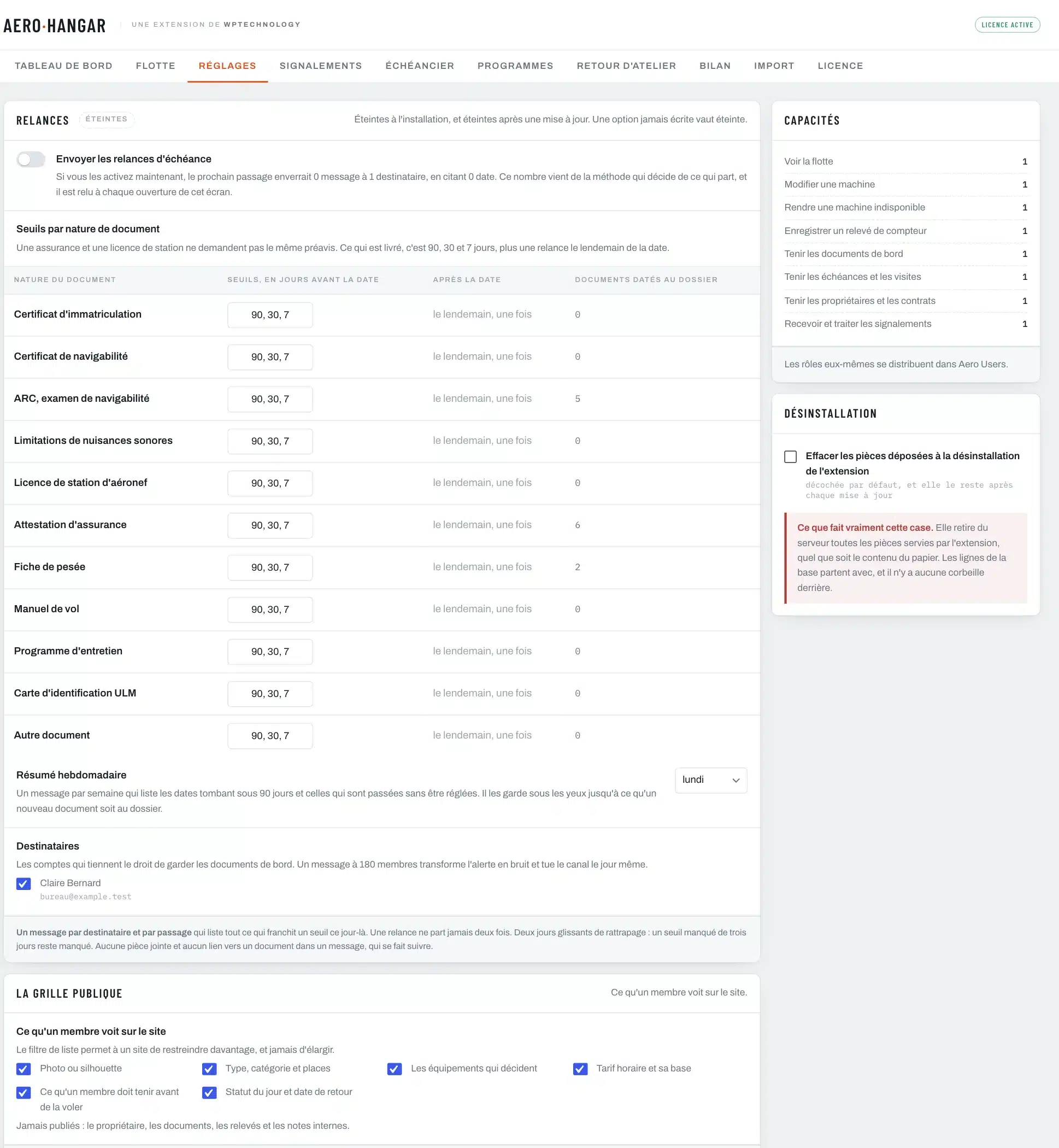Edit Autre document thresholds field

pyautogui.click(x=270, y=736)
